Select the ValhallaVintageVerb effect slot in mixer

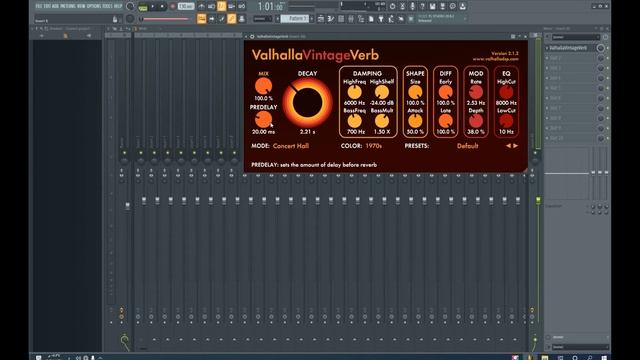(x=568, y=48)
